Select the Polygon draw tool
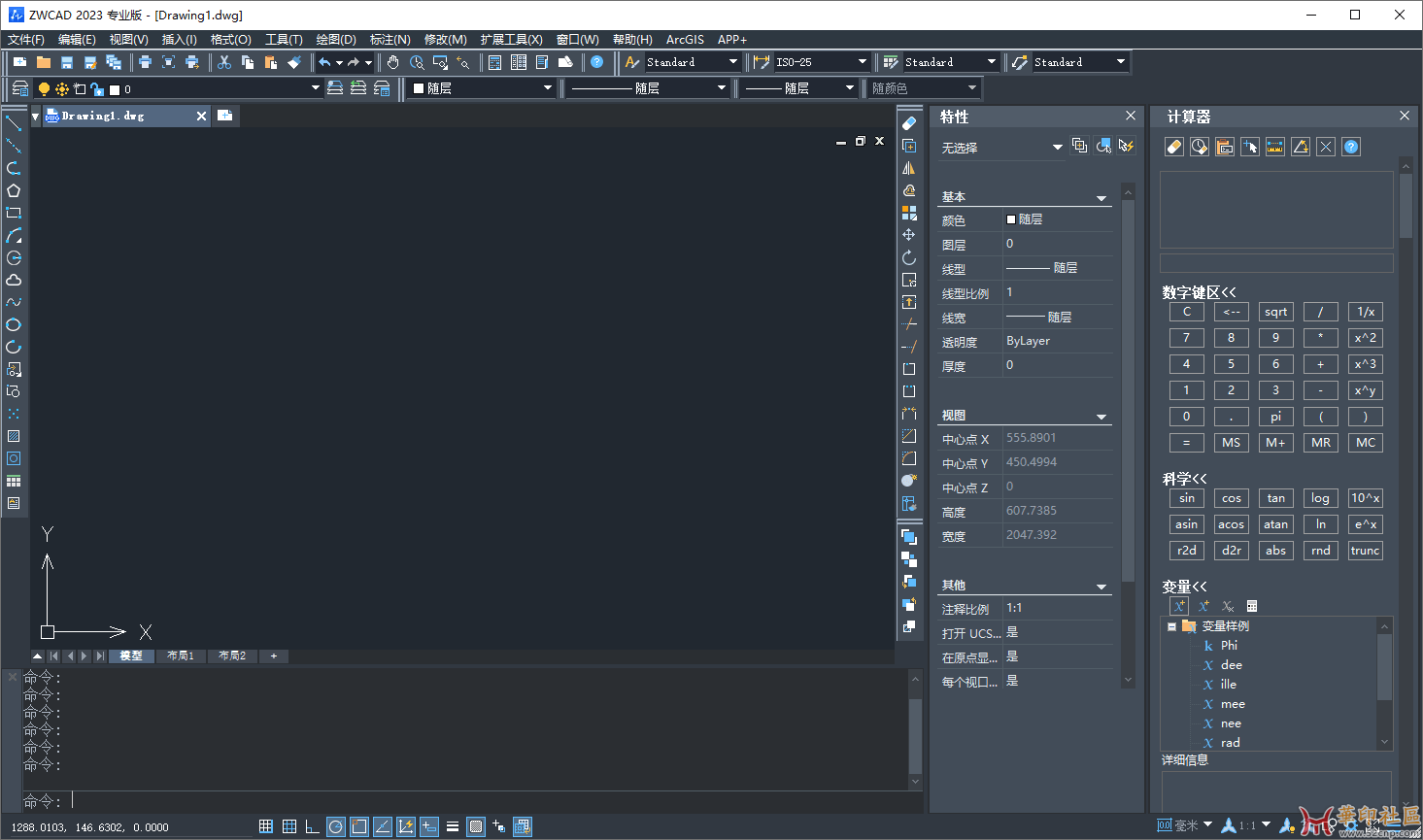 click(14, 190)
